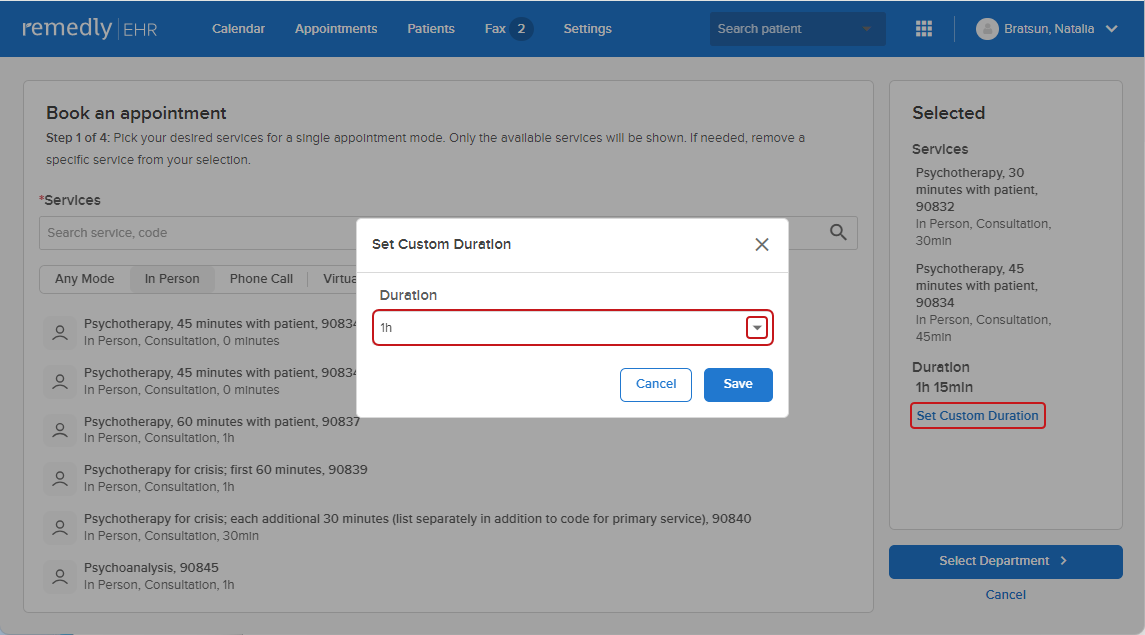1145x635 pixels.
Task: Select the In Person filter tab
Action: tap(172, 279)
